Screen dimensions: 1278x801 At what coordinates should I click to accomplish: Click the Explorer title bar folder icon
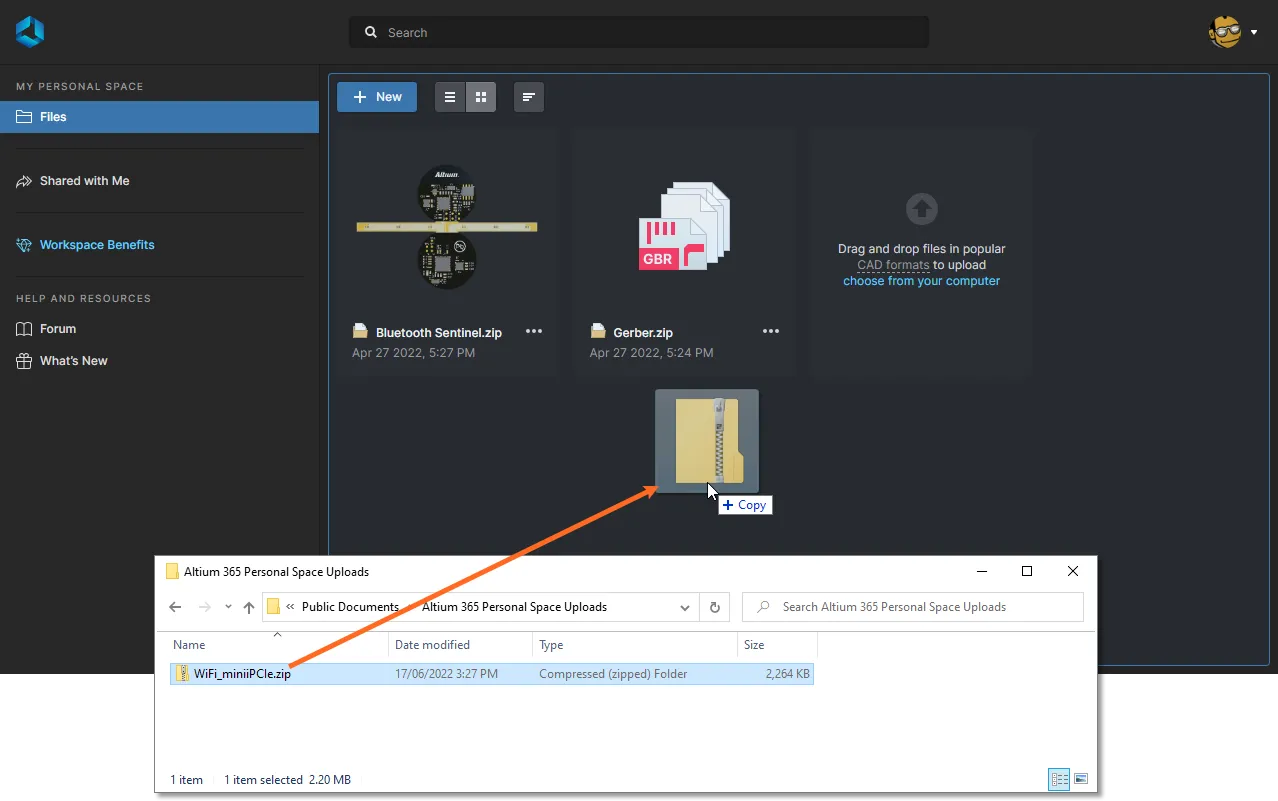(x=172, y=572)
